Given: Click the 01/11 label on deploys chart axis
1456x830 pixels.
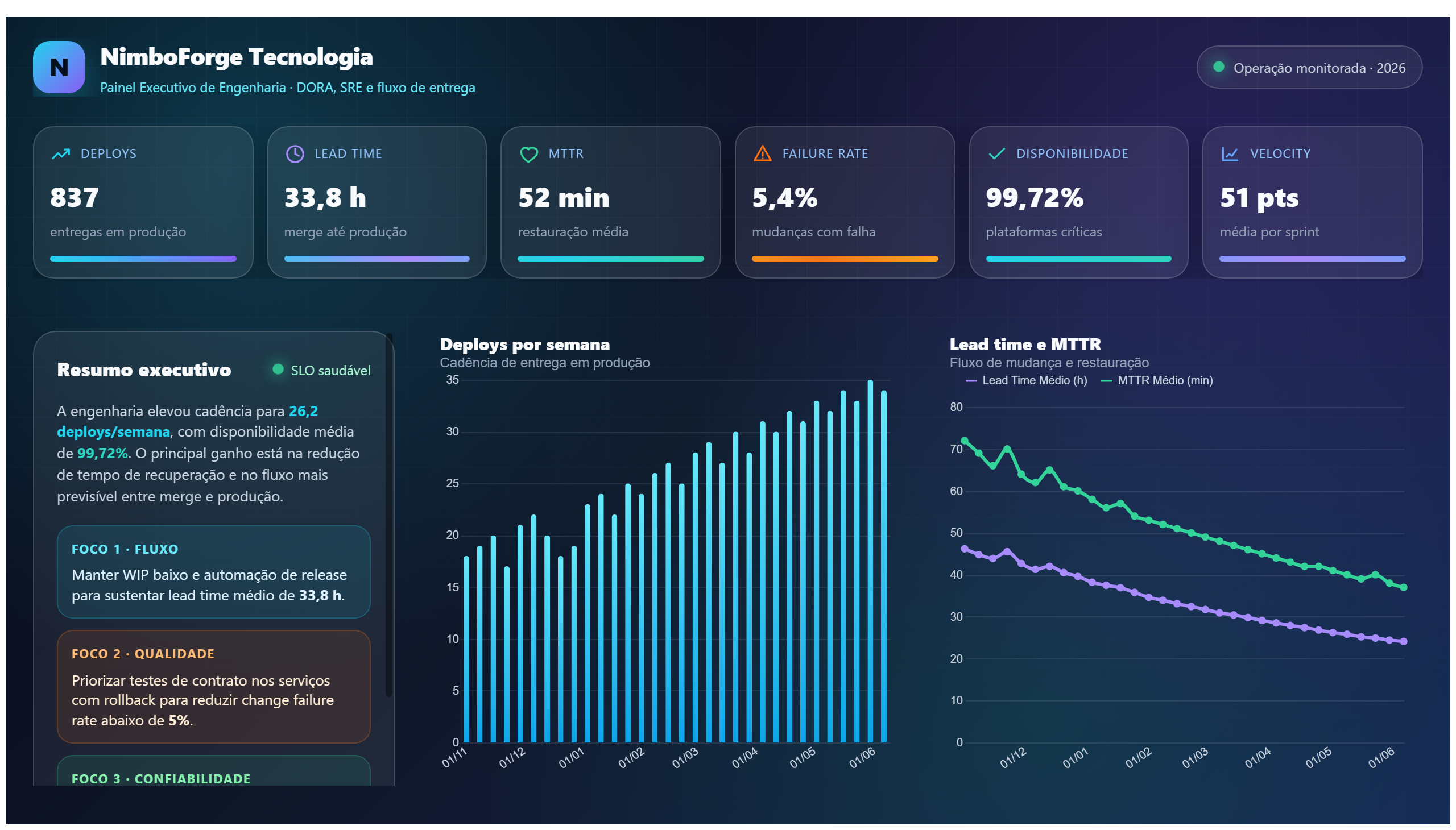Looking at the screenshot, I should [x=454, y=758].
